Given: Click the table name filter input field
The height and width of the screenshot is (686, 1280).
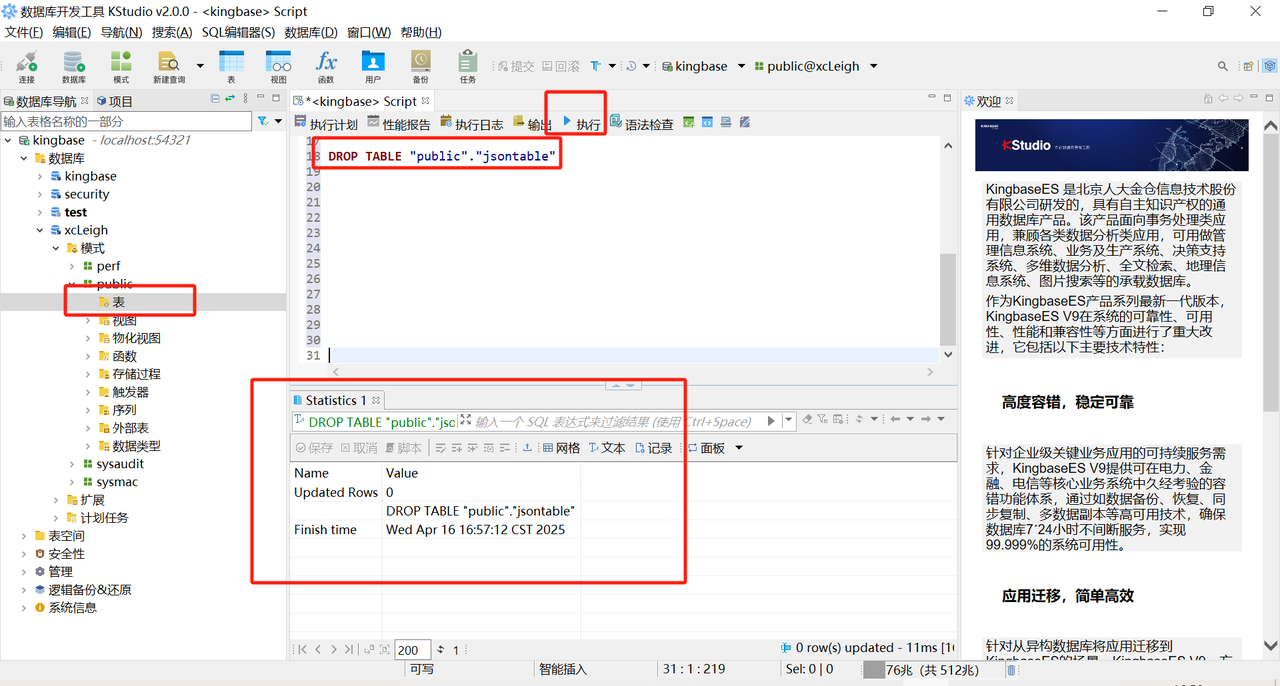Looking at the screenshot, I should coord(126,121).
